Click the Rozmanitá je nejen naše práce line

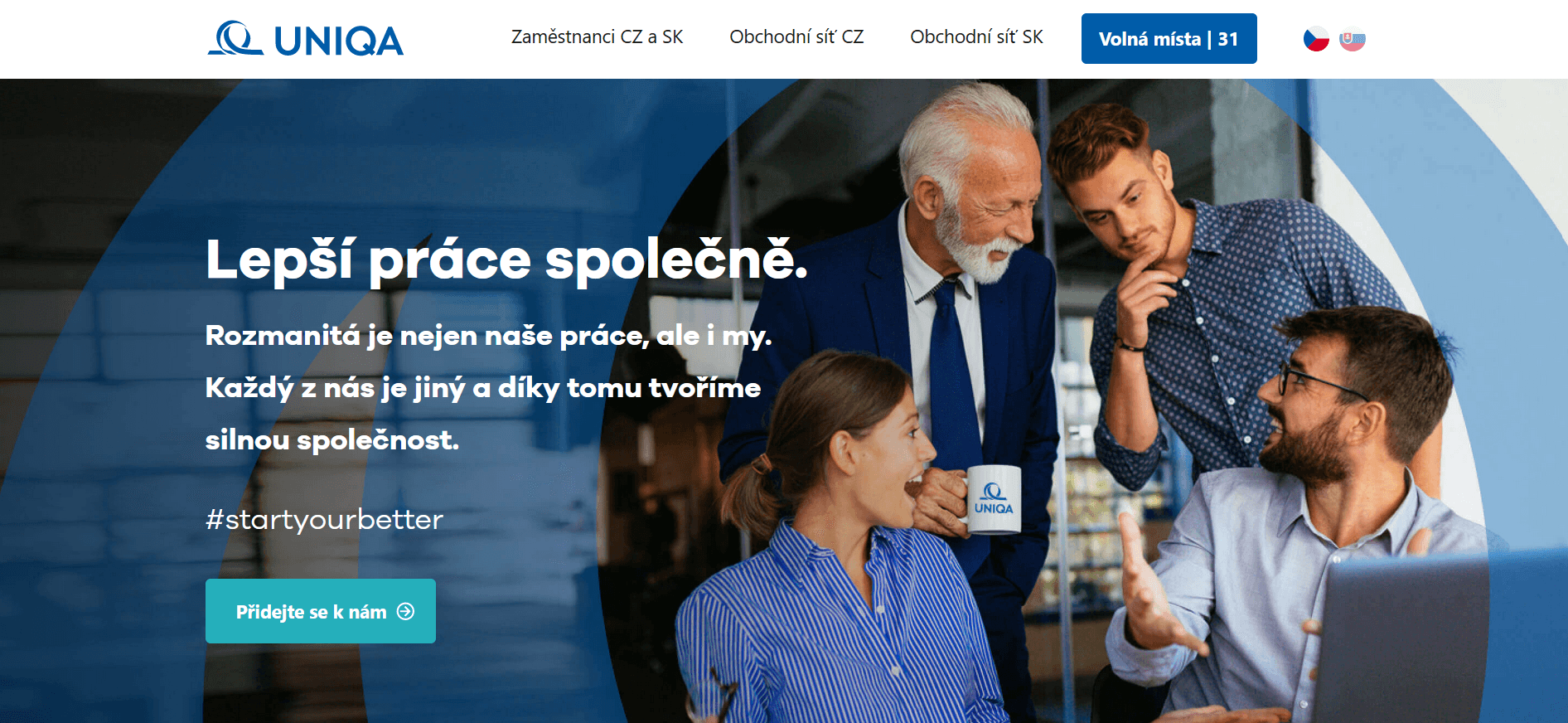tap(488, 336)
